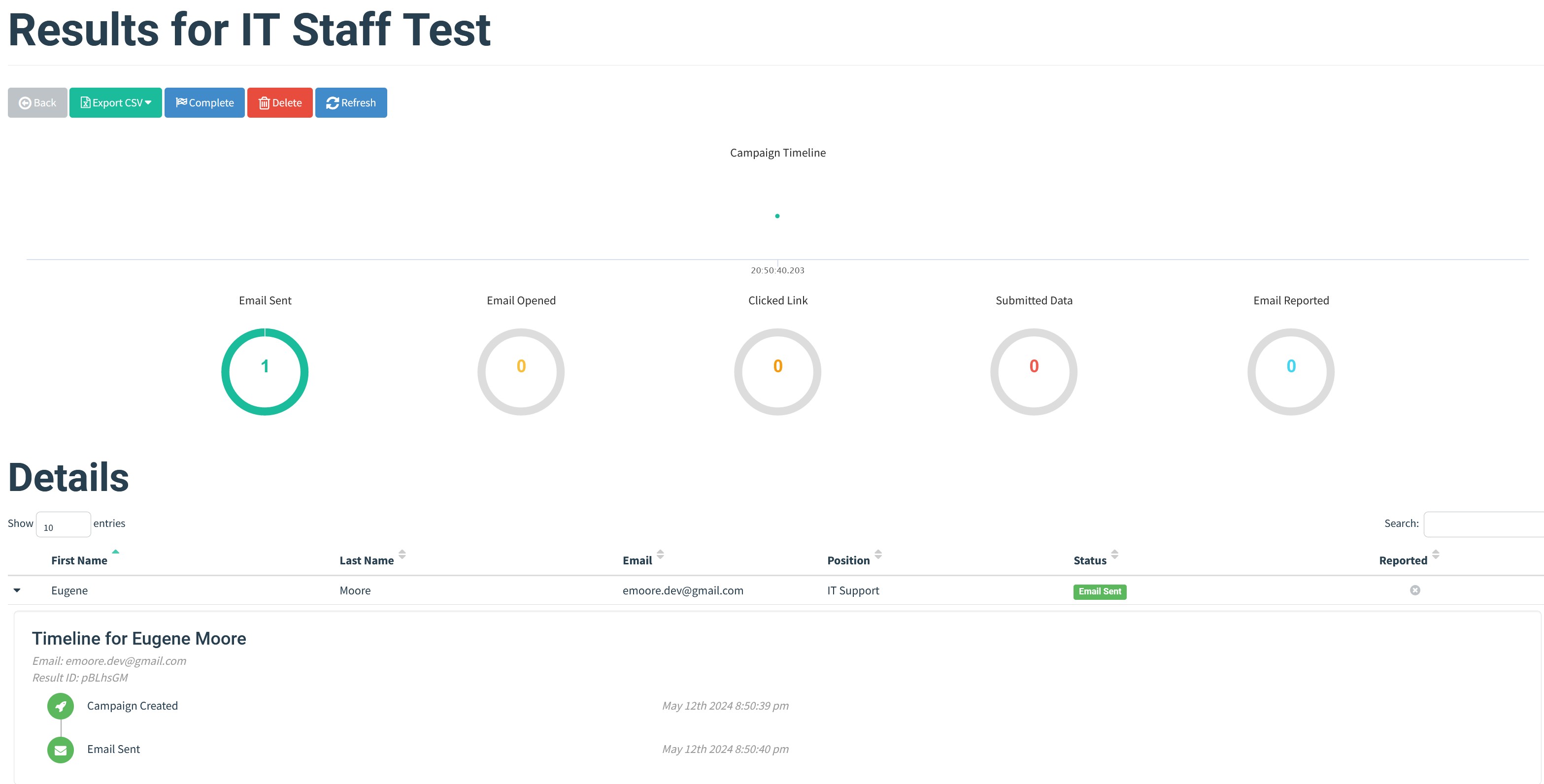Click the reported status icon for Eugene
Image resolution: width=1544 pixels, height=784 pixels.
pyautogui.click(x=1415, y=590)
